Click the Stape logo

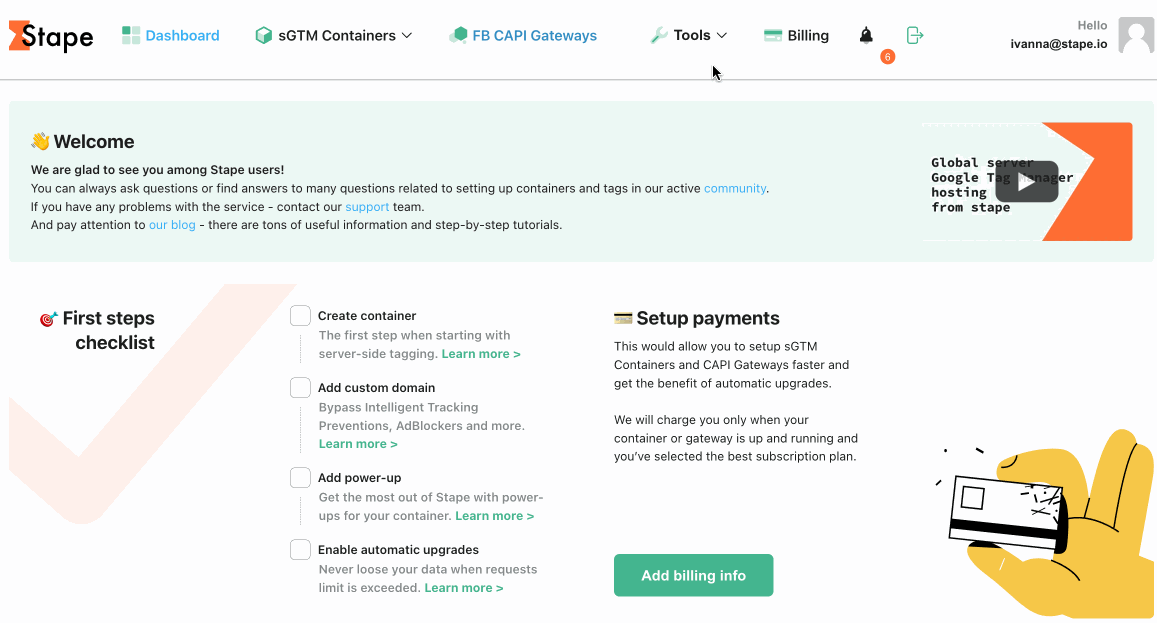pyautogui.click(x=51, y=36)
